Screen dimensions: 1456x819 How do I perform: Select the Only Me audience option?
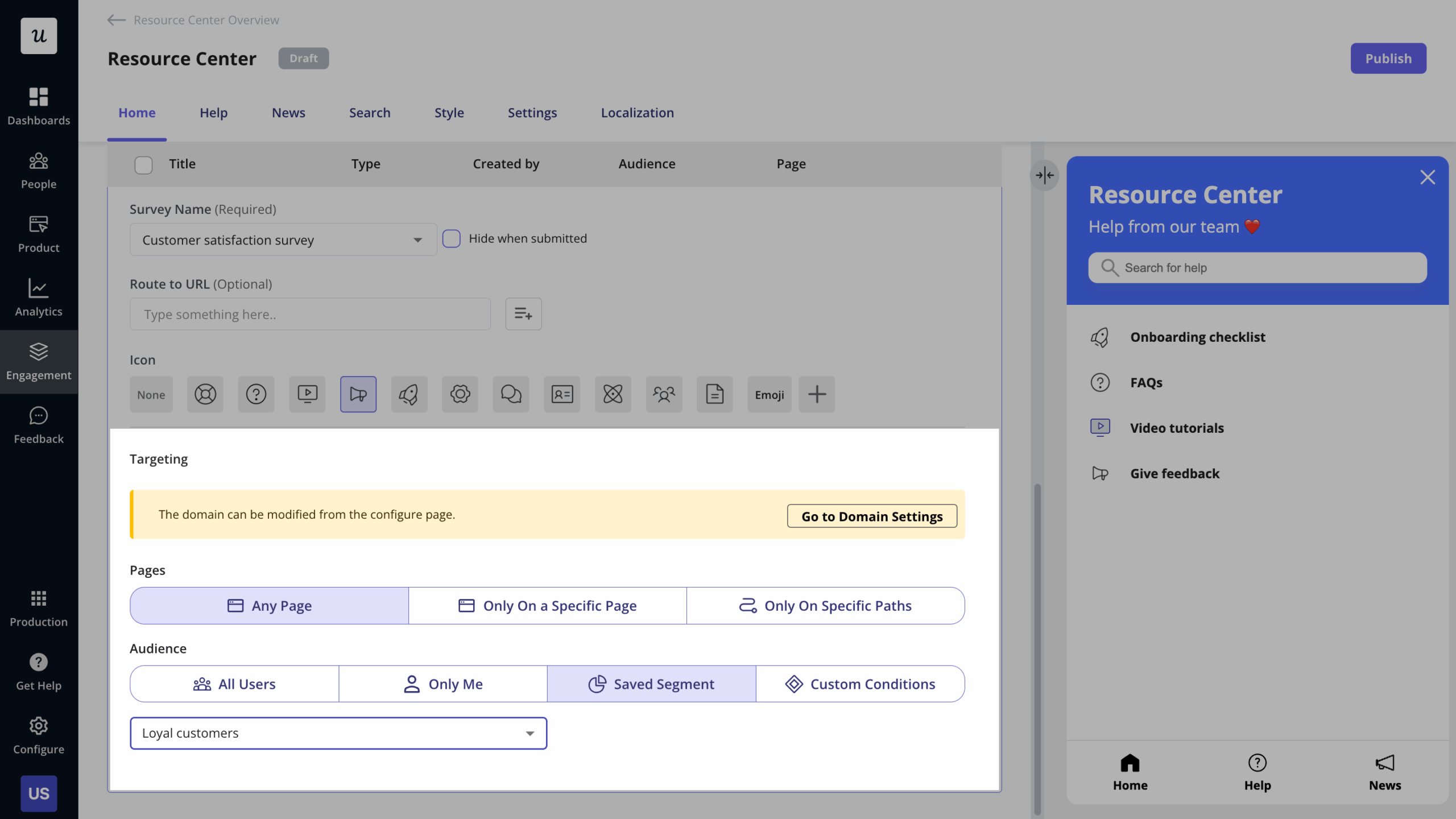(x=443, y=684)
